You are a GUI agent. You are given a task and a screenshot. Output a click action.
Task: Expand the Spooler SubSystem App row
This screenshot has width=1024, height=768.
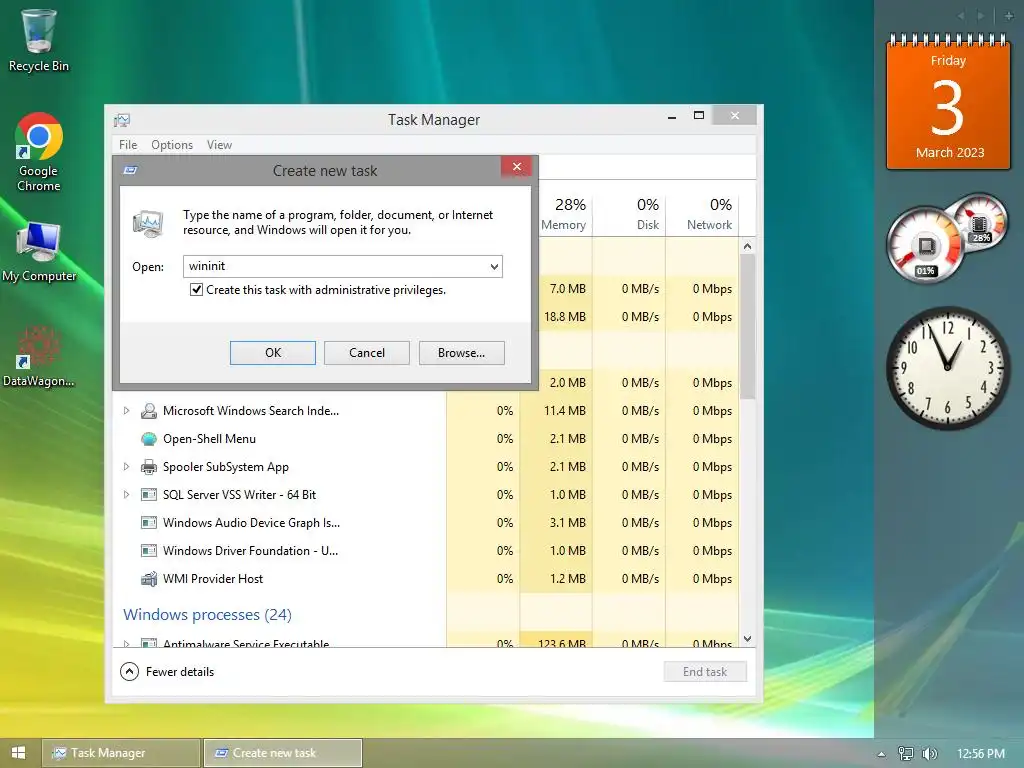point(127,466)
